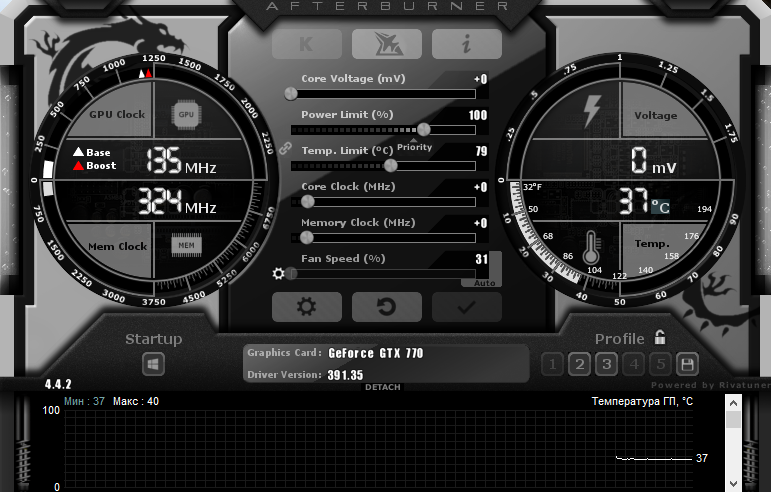The image size is (771, 492).
Task: Click the Profile label
Action: coord(620,339)
